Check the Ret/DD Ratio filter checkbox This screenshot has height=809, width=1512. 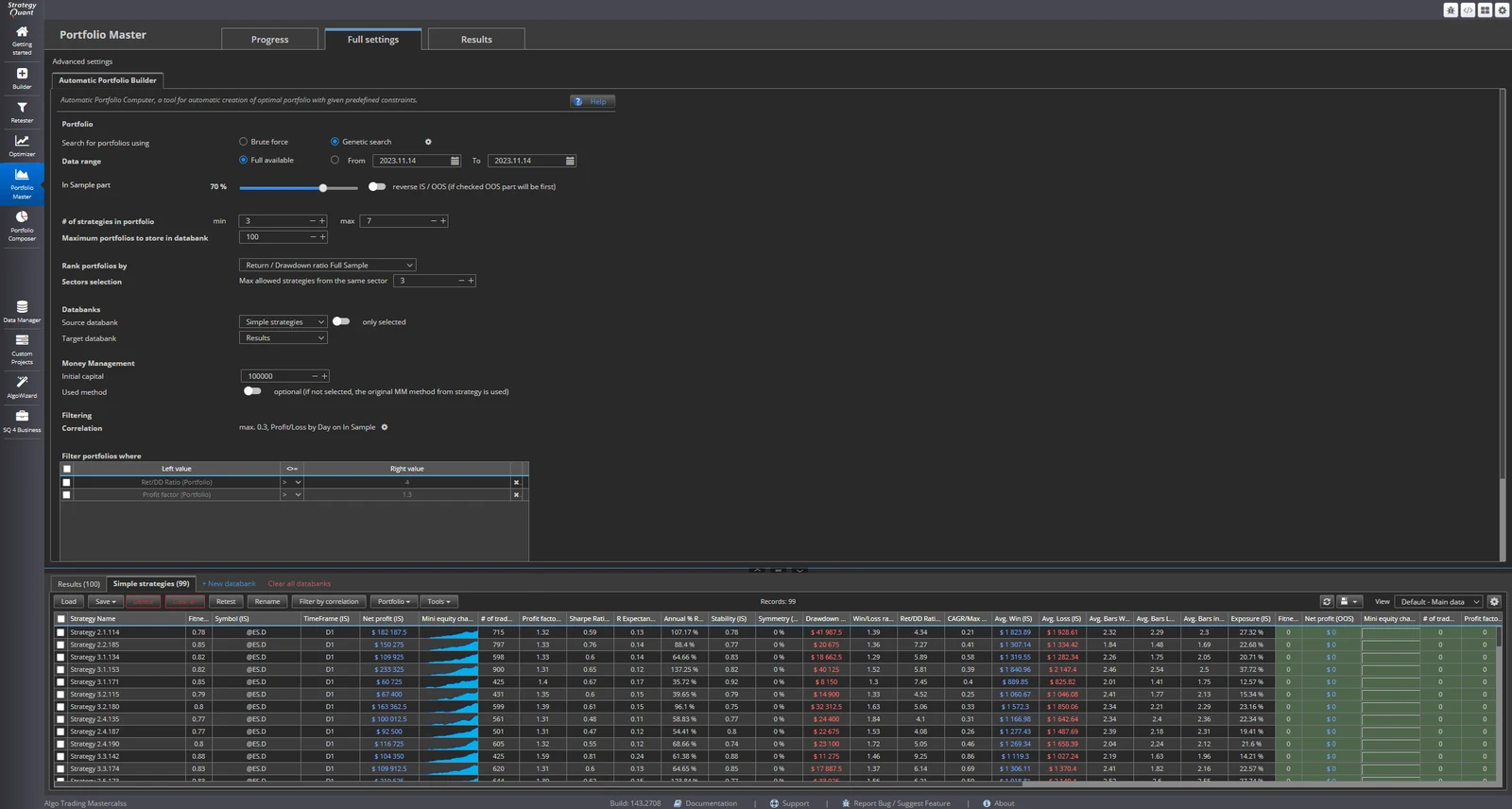(x=66, y=482)
